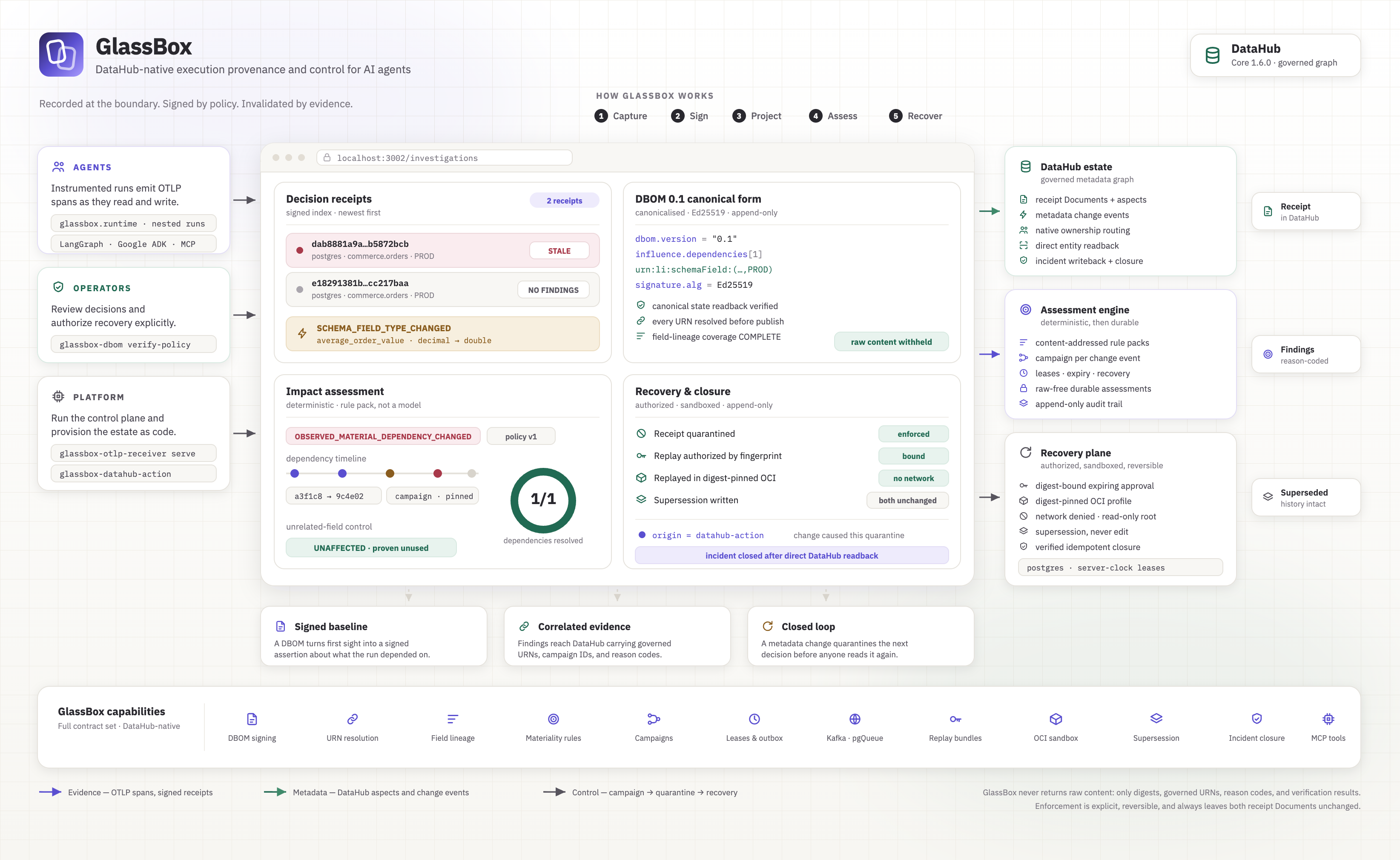Click the brown dot on the dependency timeline

click(390, 473)
